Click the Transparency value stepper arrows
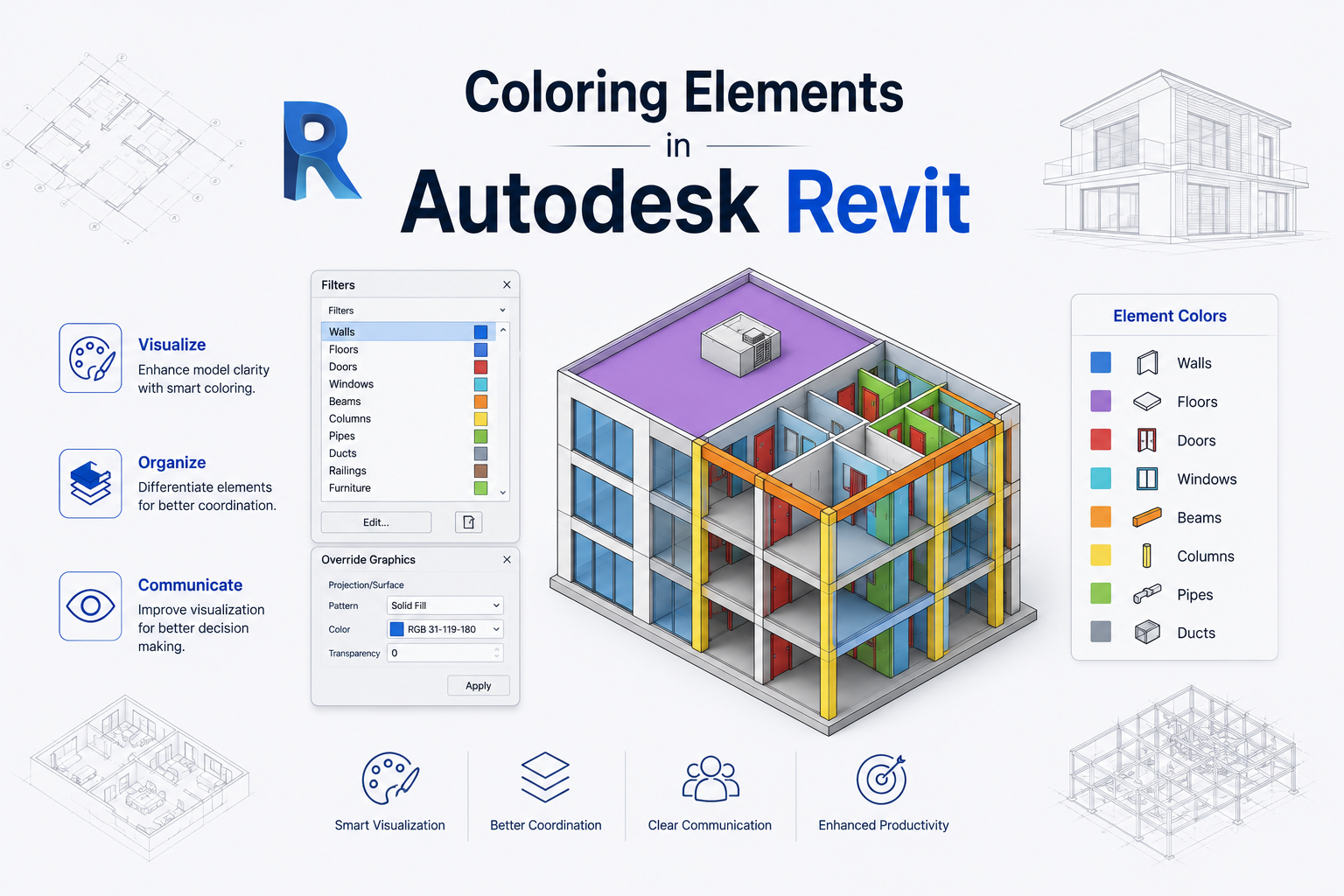The image size is (1344, 896). click(x=498, y=653)
